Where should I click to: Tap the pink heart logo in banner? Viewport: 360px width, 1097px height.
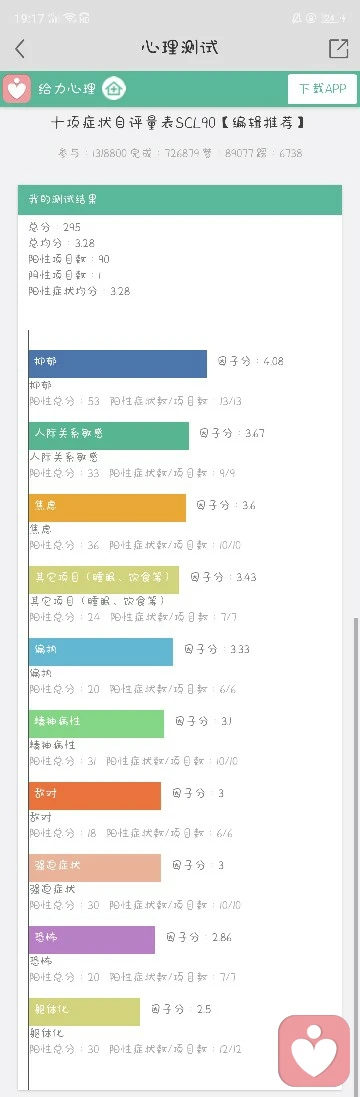coord(16,89)
